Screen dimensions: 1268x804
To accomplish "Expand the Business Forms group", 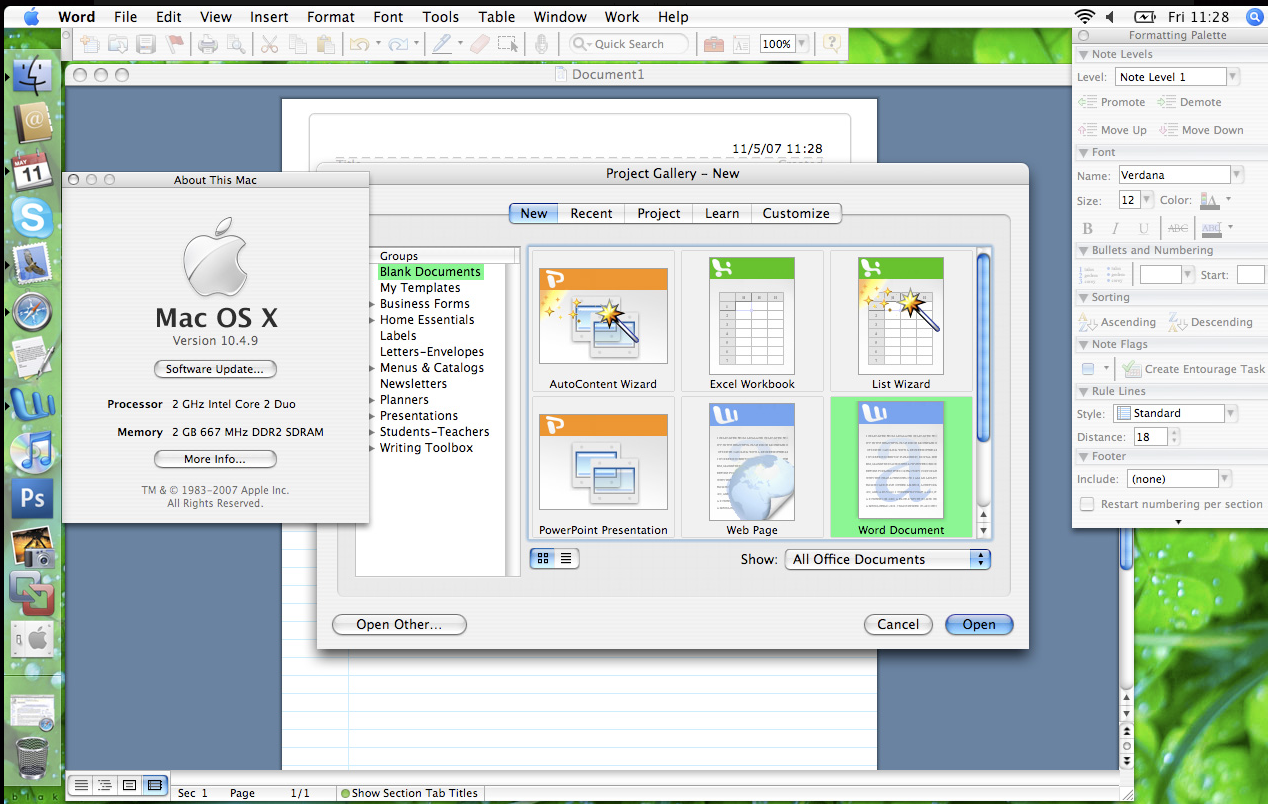I will (372, 304).
